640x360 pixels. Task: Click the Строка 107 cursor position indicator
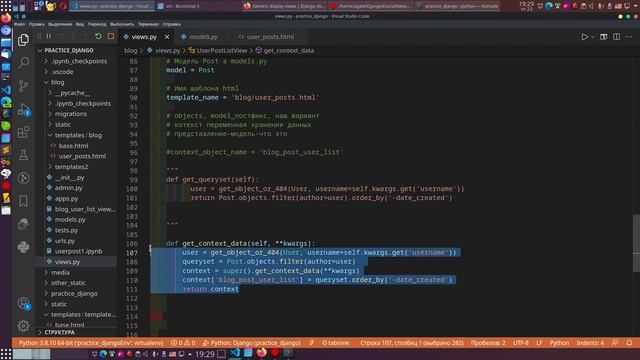(x=411, y=343)
